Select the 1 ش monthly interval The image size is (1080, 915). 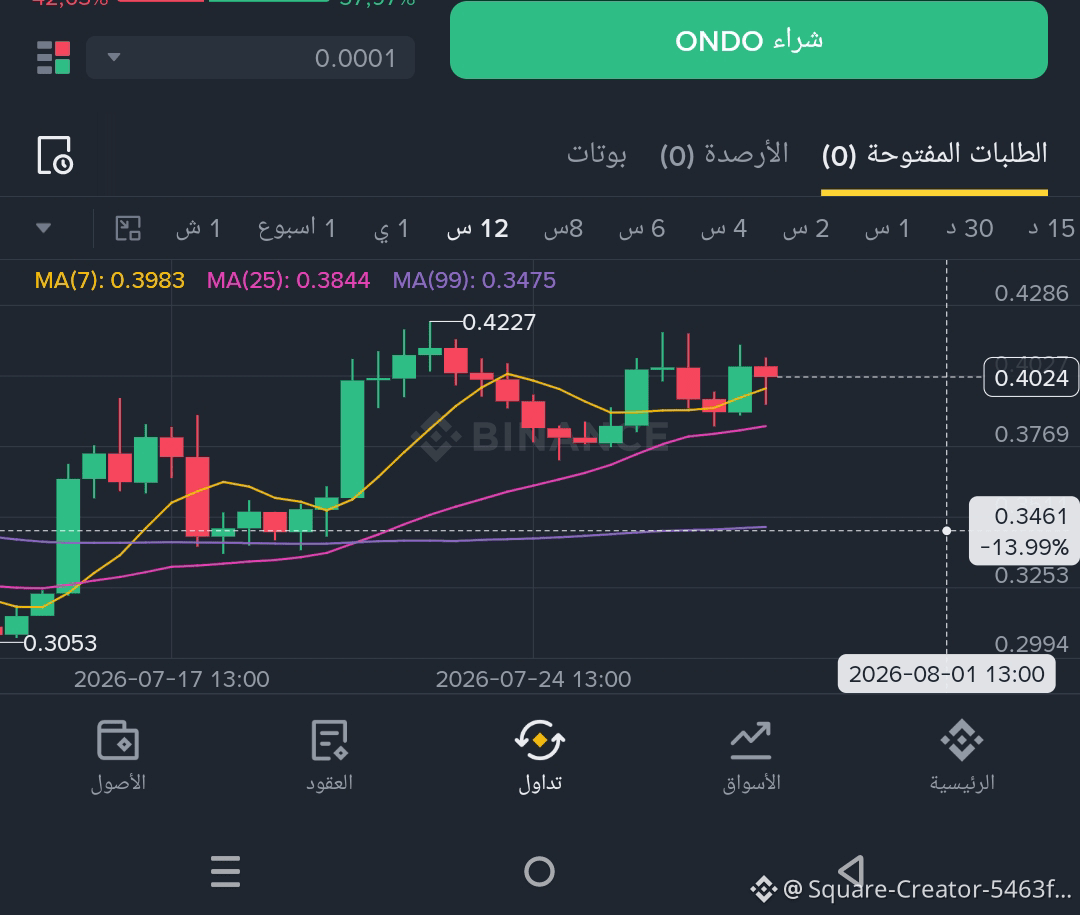pyautogui.click(x=198, y=228)
